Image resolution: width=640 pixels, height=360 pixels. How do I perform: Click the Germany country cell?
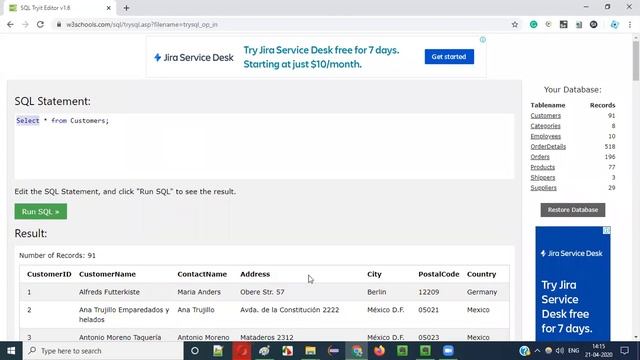click(x=482, y=292)
